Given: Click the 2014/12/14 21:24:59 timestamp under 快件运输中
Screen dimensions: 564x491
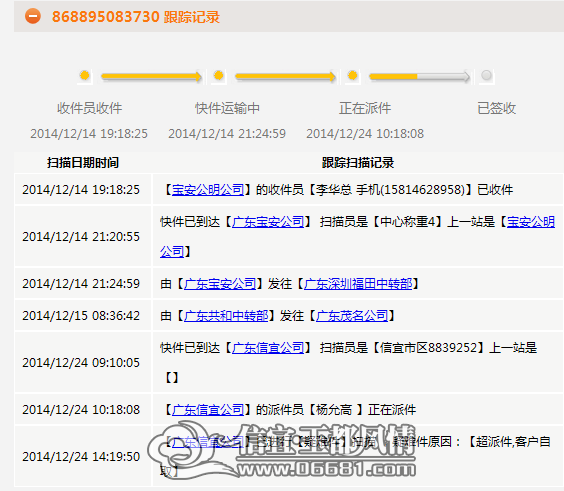Looking at the screenshot, I should pyautogui.click(x=227, y=134).
